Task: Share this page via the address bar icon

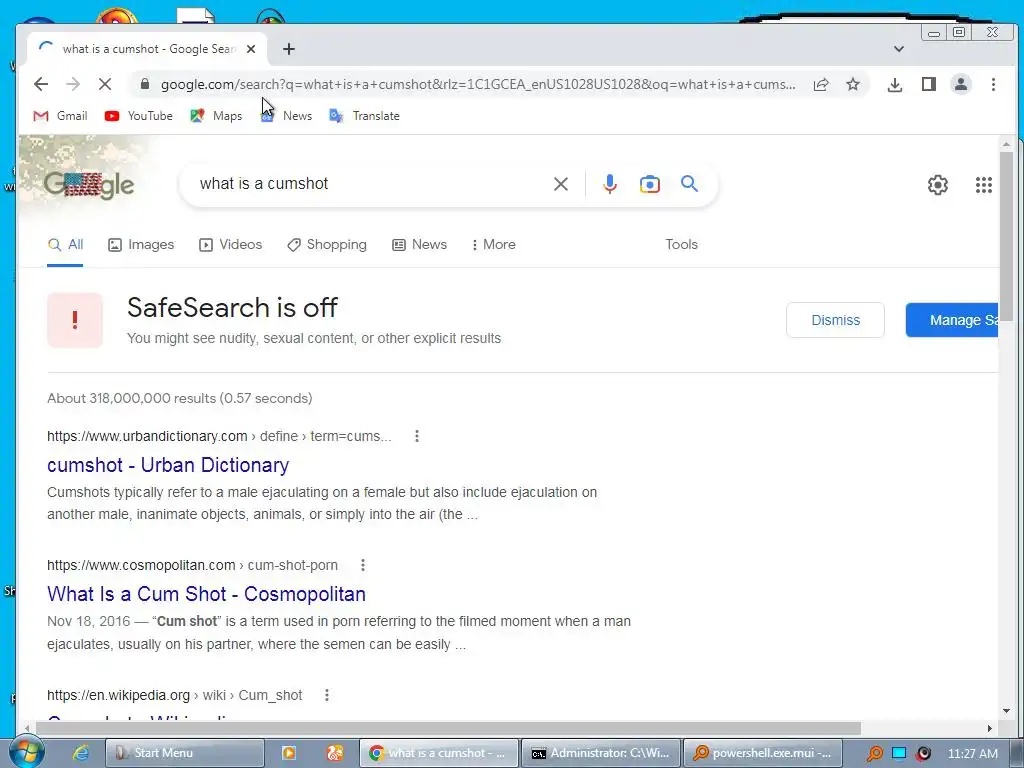Action: tap(821, 84)
